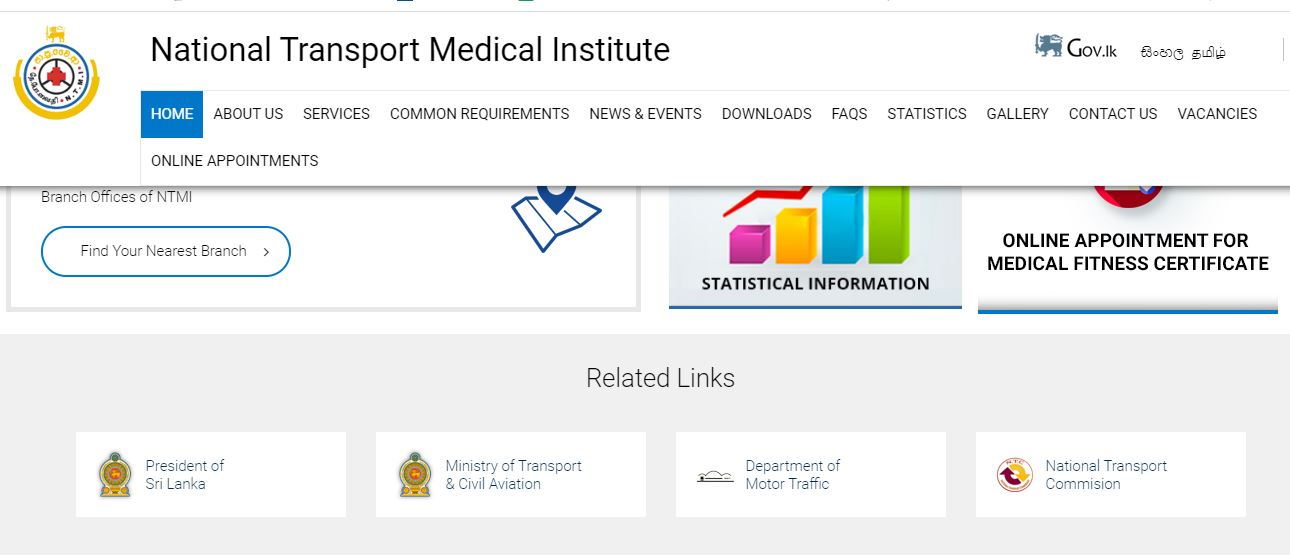Open the ONLINE APPOINTMENTS menu item
Viewport: 1290px width, 555px height.
[235, 161]
